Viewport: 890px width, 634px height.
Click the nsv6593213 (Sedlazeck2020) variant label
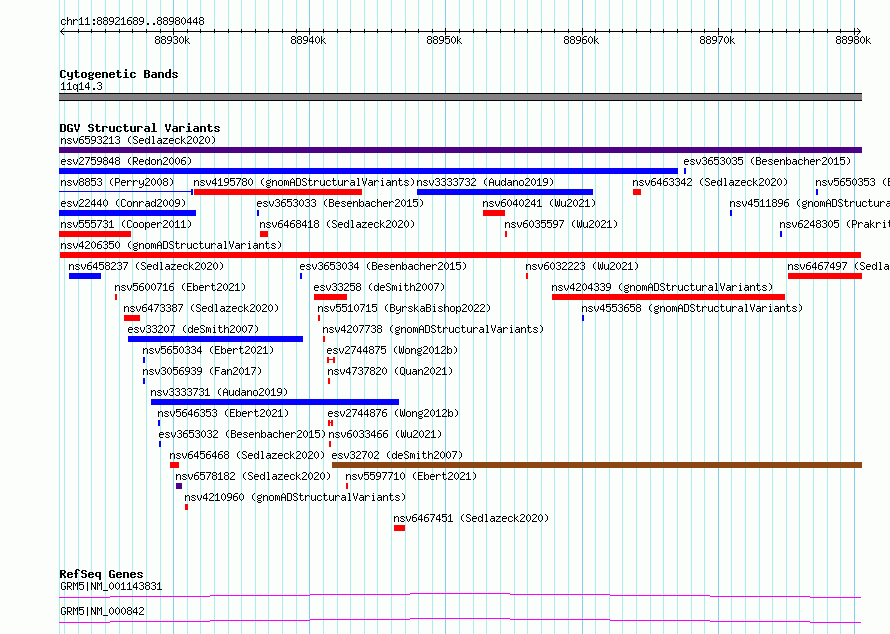pyautogui.click(x=138, y=140)
